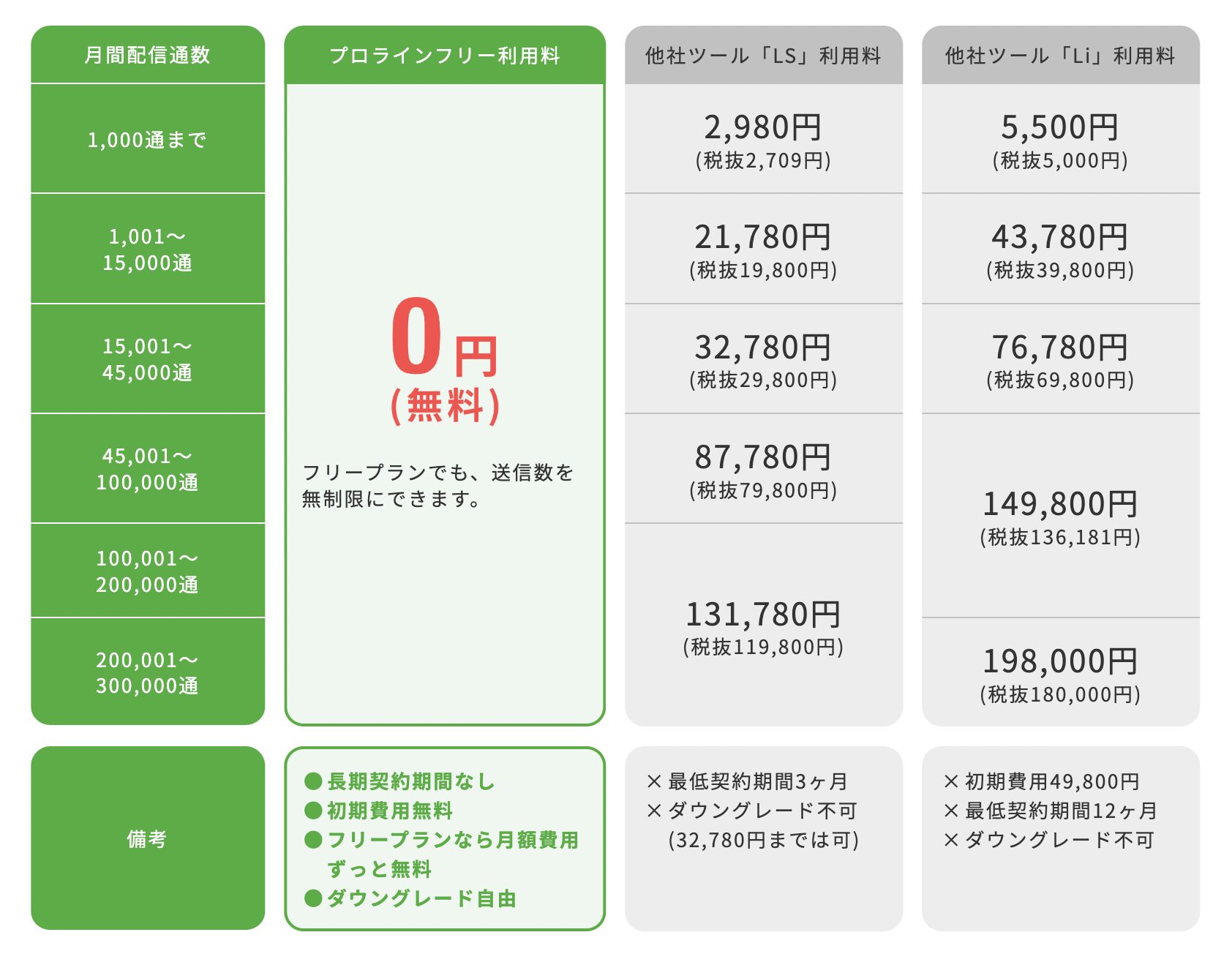Select the プロラインフリー利用料 header

tap(445, 56)
